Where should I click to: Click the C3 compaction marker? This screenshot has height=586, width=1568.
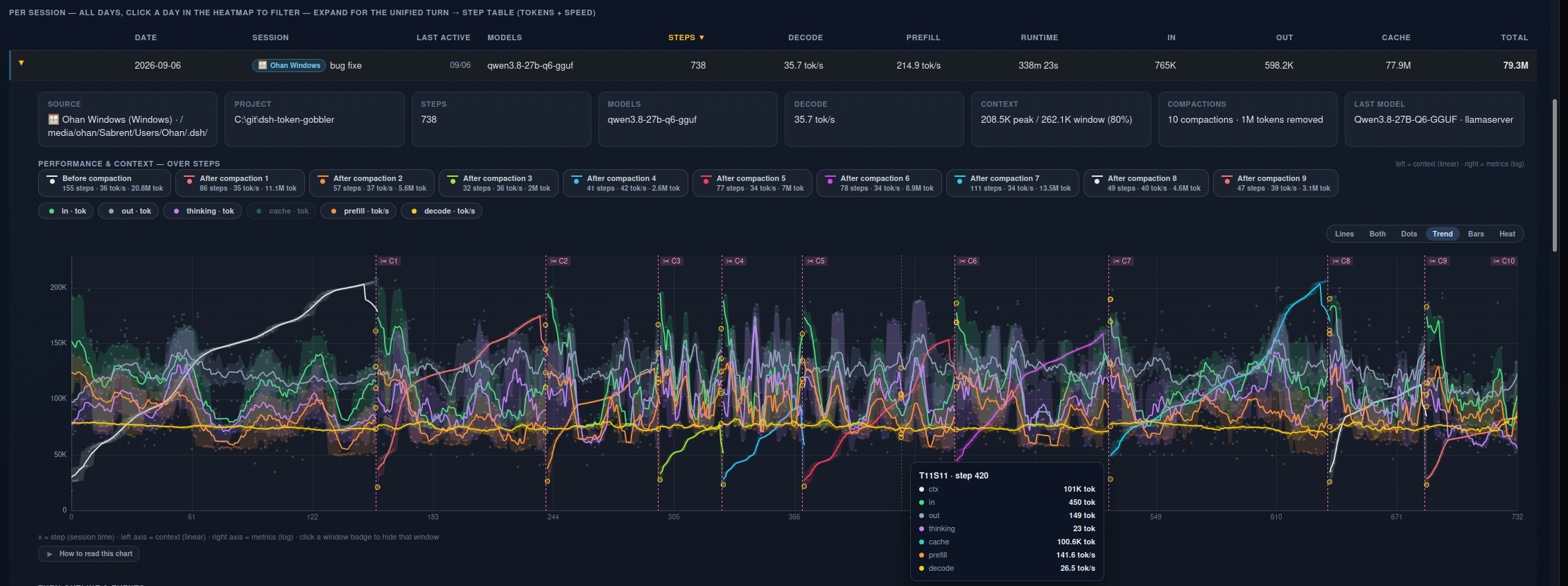click(671, 261)
